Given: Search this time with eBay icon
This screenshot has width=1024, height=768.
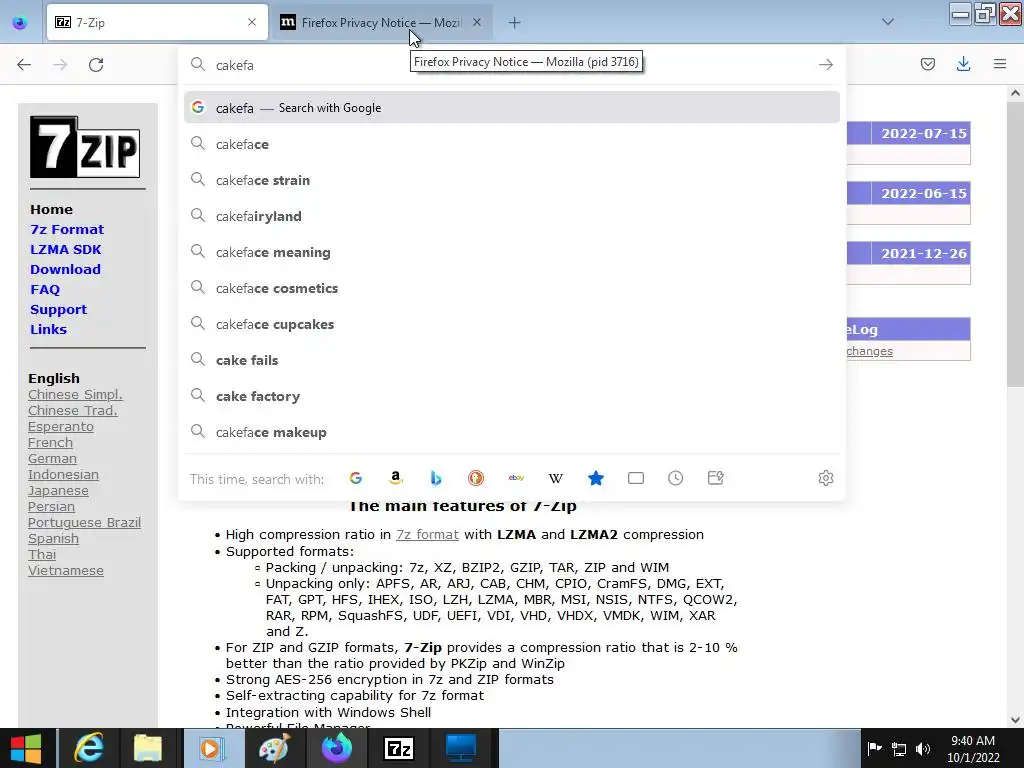Looking at the screenshot, I should (x=516, y=478).
